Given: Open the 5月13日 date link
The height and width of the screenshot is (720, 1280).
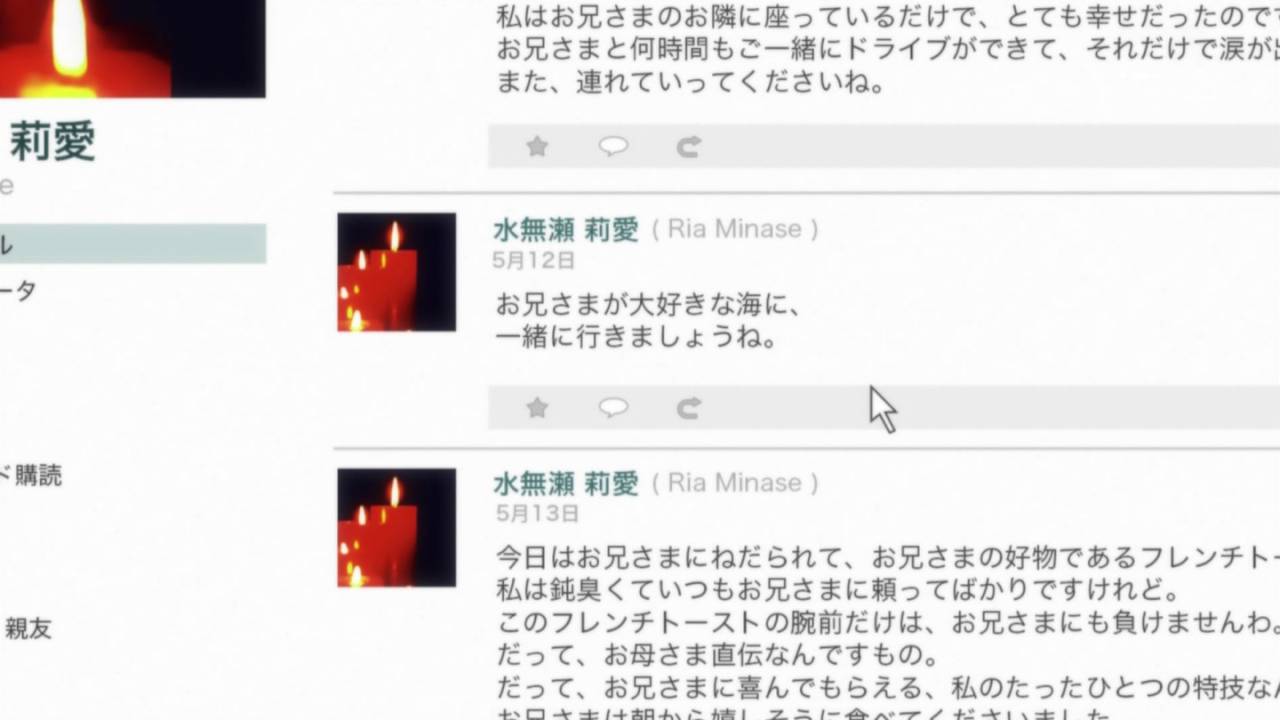Looking at the screenshot, I should point(536,514).
